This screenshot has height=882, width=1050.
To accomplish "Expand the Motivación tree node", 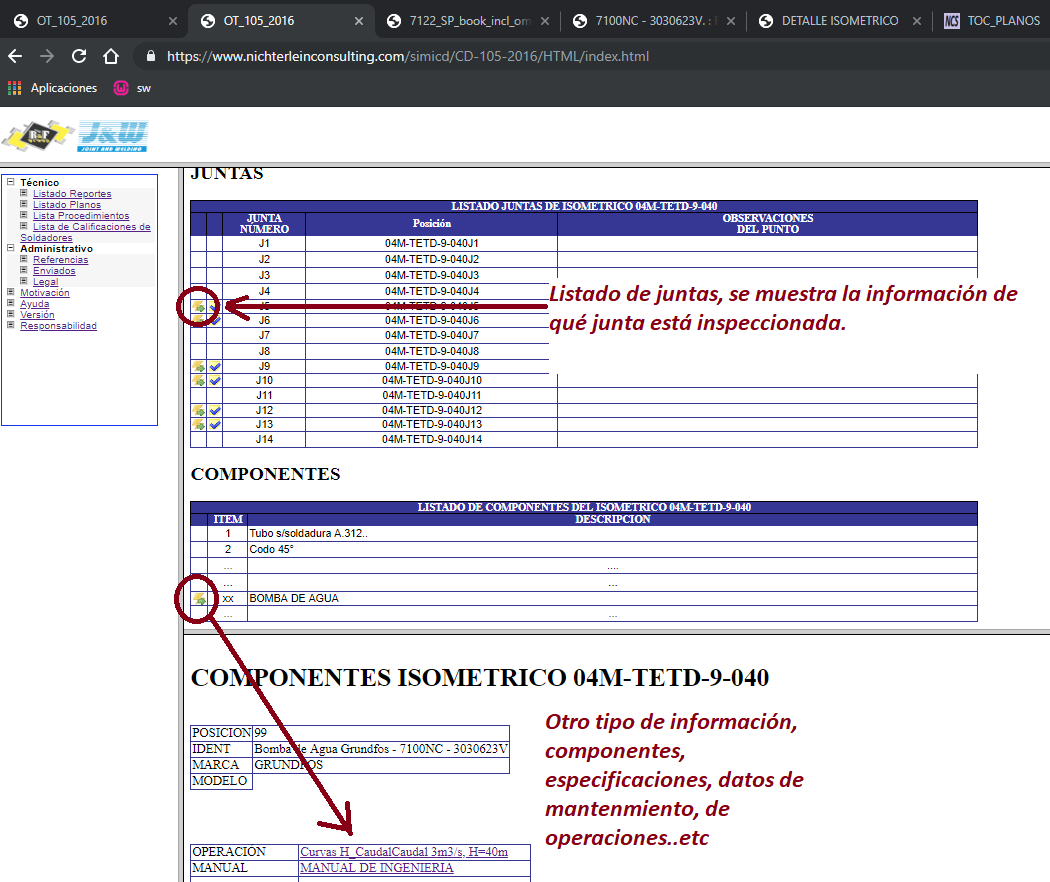I will [11, 293].
